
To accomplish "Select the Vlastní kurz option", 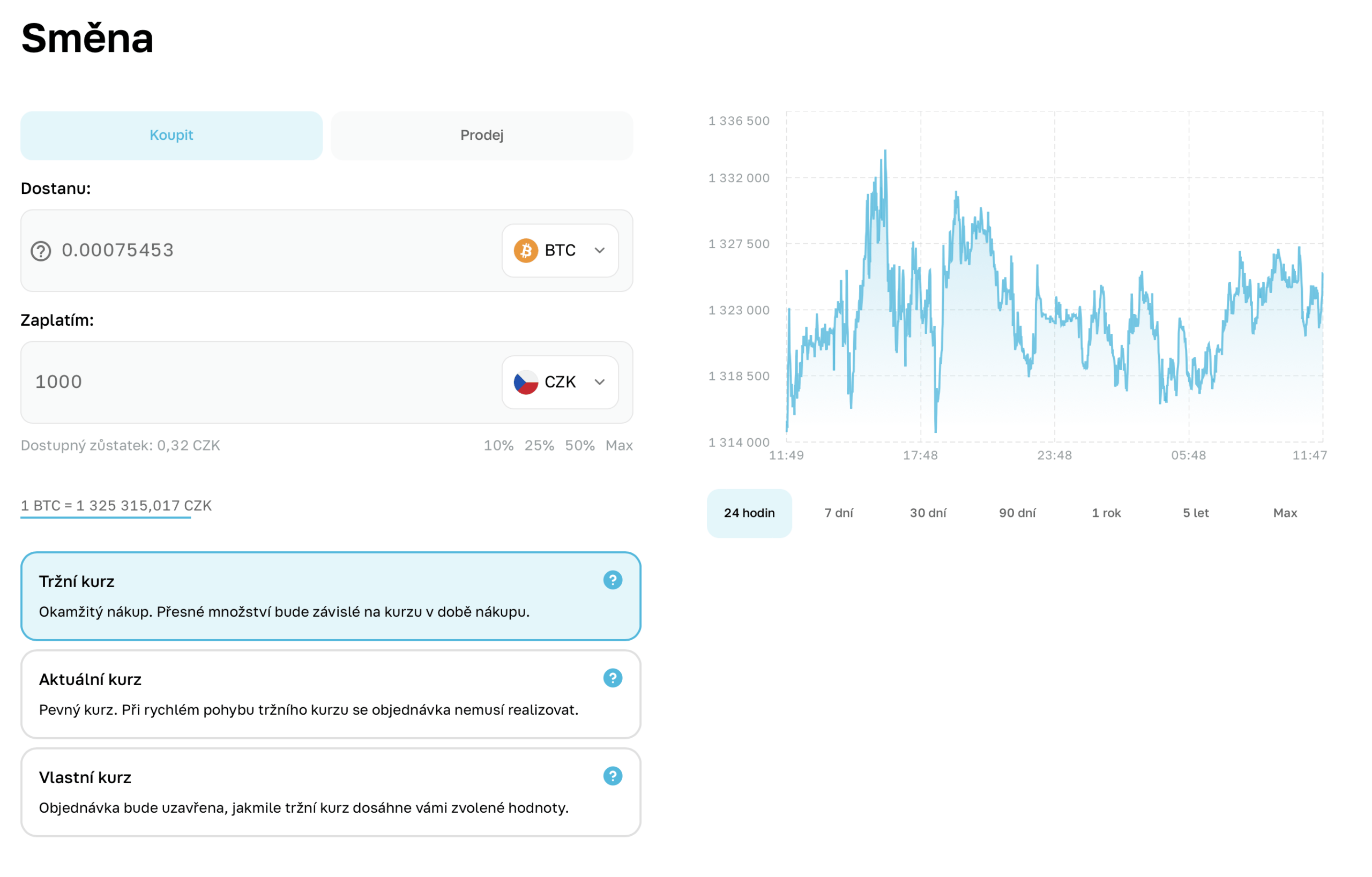I will point(331,792).
